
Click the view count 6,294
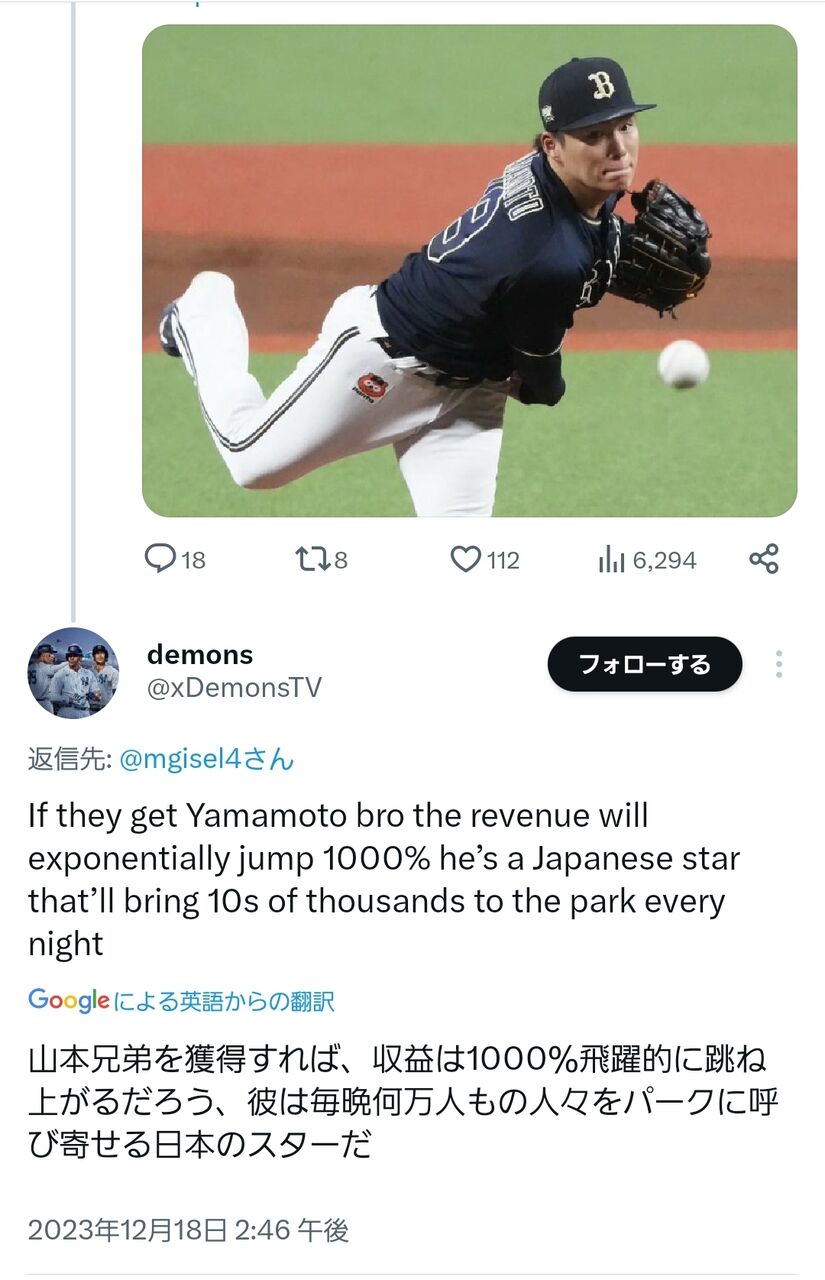(664, 560)
